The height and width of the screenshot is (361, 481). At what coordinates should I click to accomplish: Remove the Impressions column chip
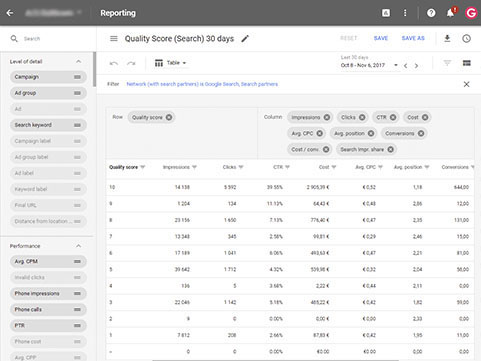click(327, 117)
